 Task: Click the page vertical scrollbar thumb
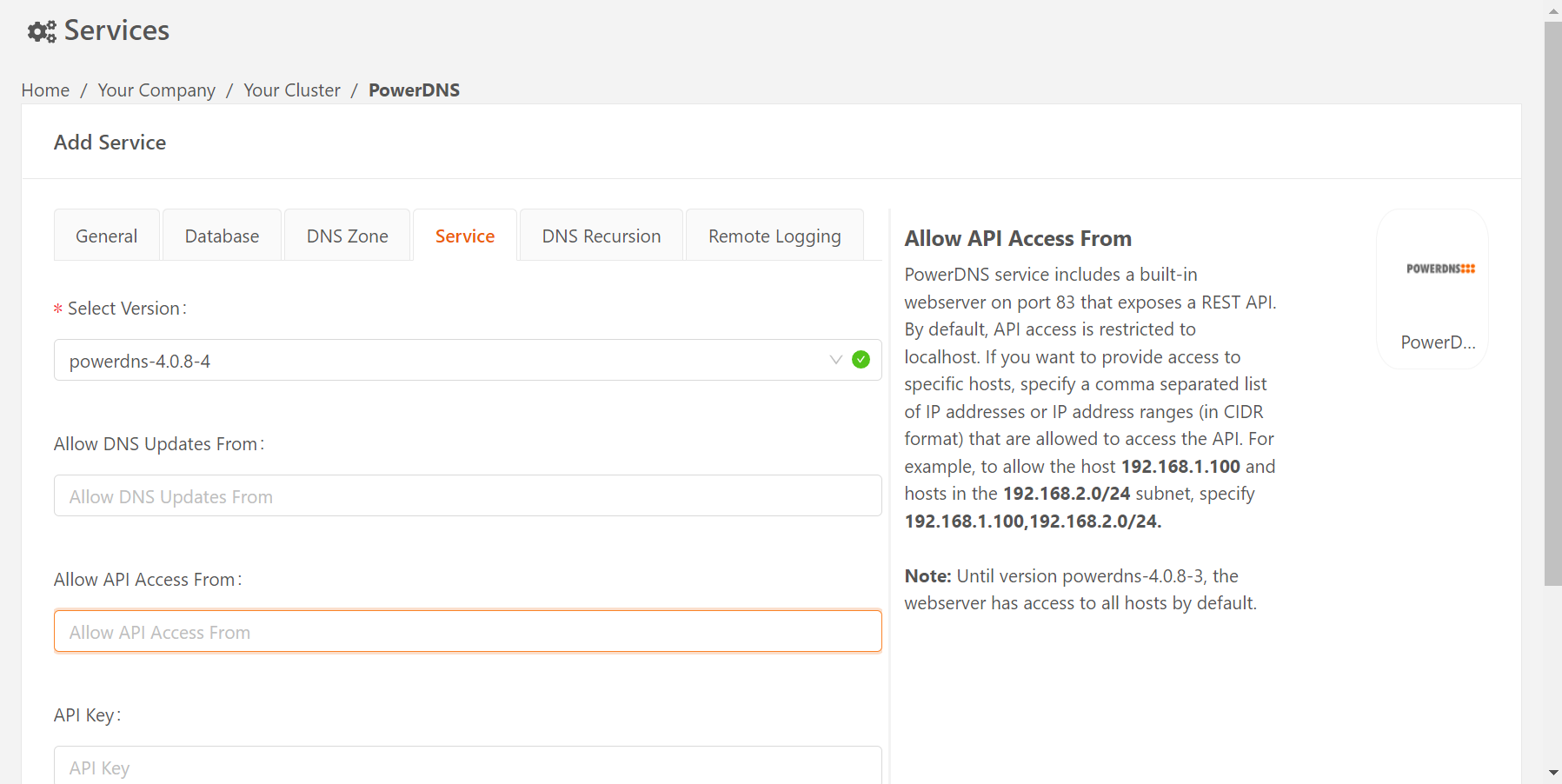(x=1552, y=303)
